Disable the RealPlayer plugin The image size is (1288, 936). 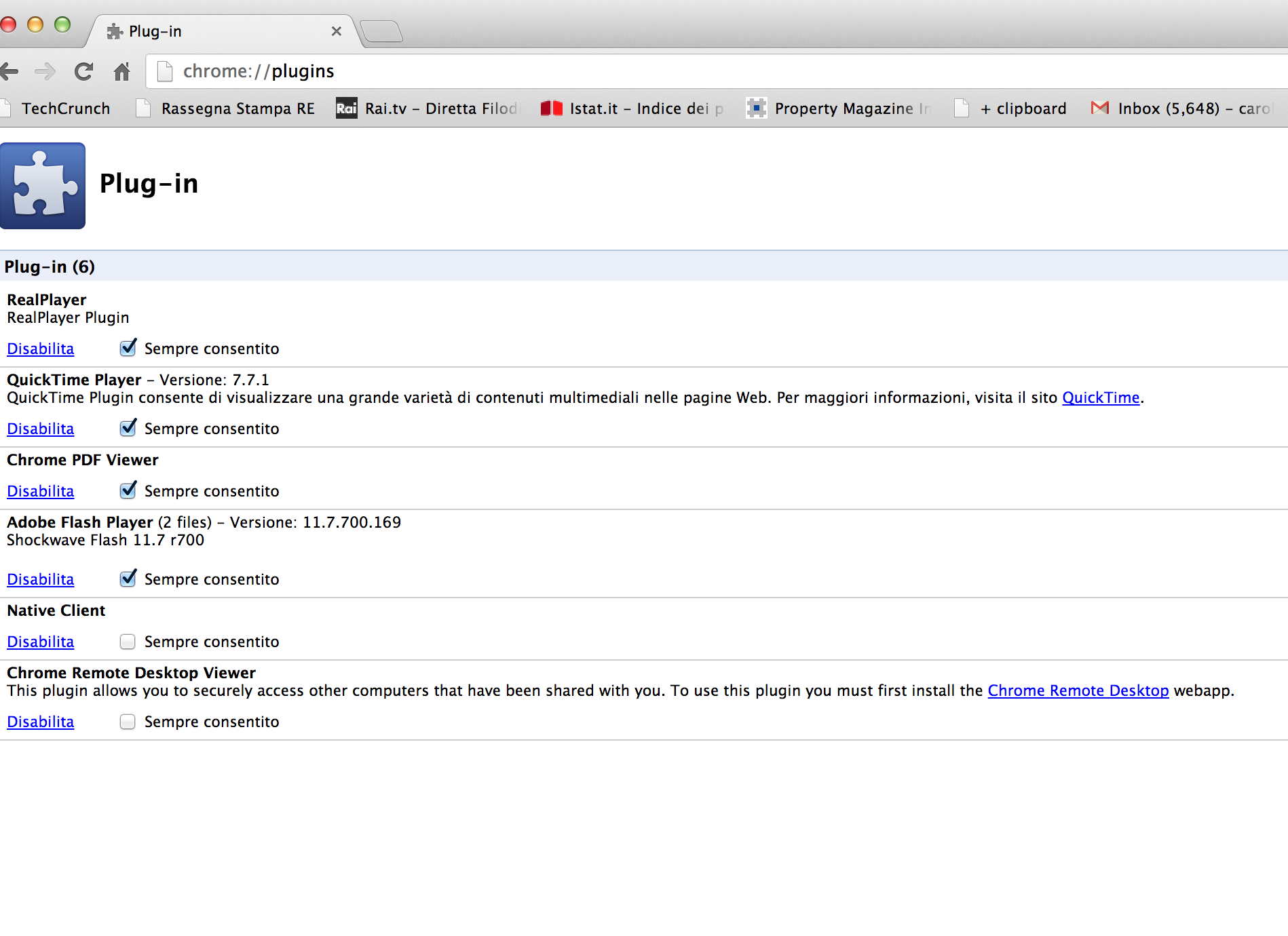[41, 349]
